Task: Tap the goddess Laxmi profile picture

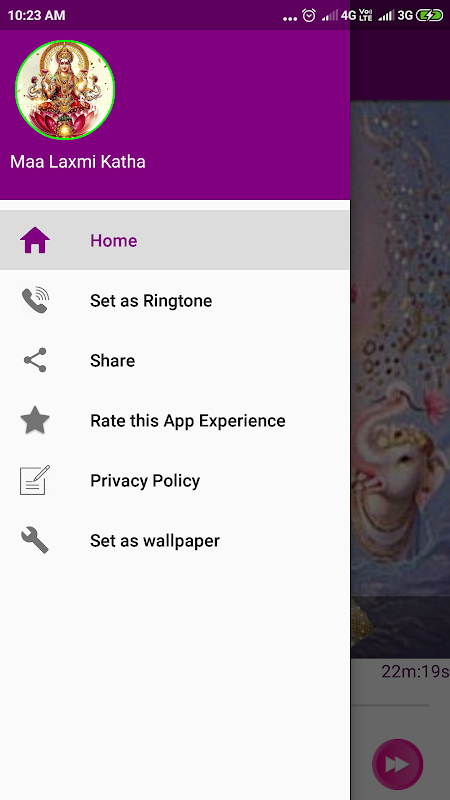Action: 65,90
